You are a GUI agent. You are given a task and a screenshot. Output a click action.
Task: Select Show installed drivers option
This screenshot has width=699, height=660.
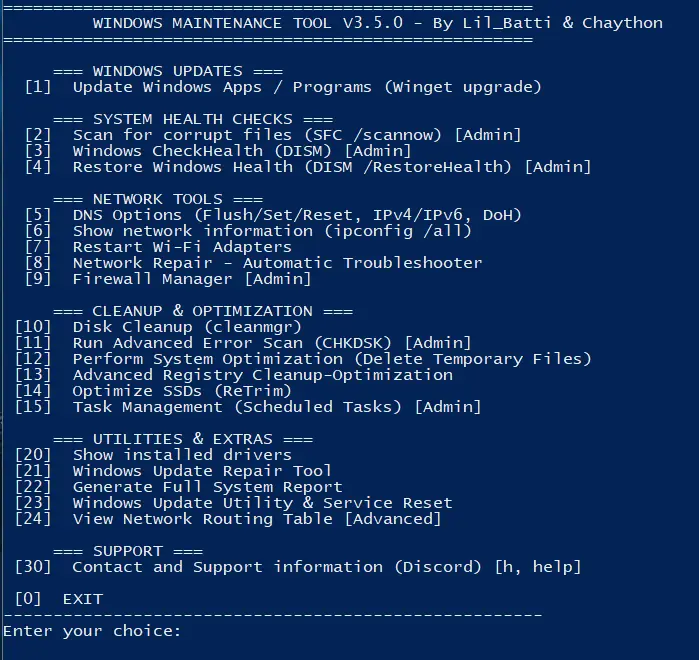182,455
